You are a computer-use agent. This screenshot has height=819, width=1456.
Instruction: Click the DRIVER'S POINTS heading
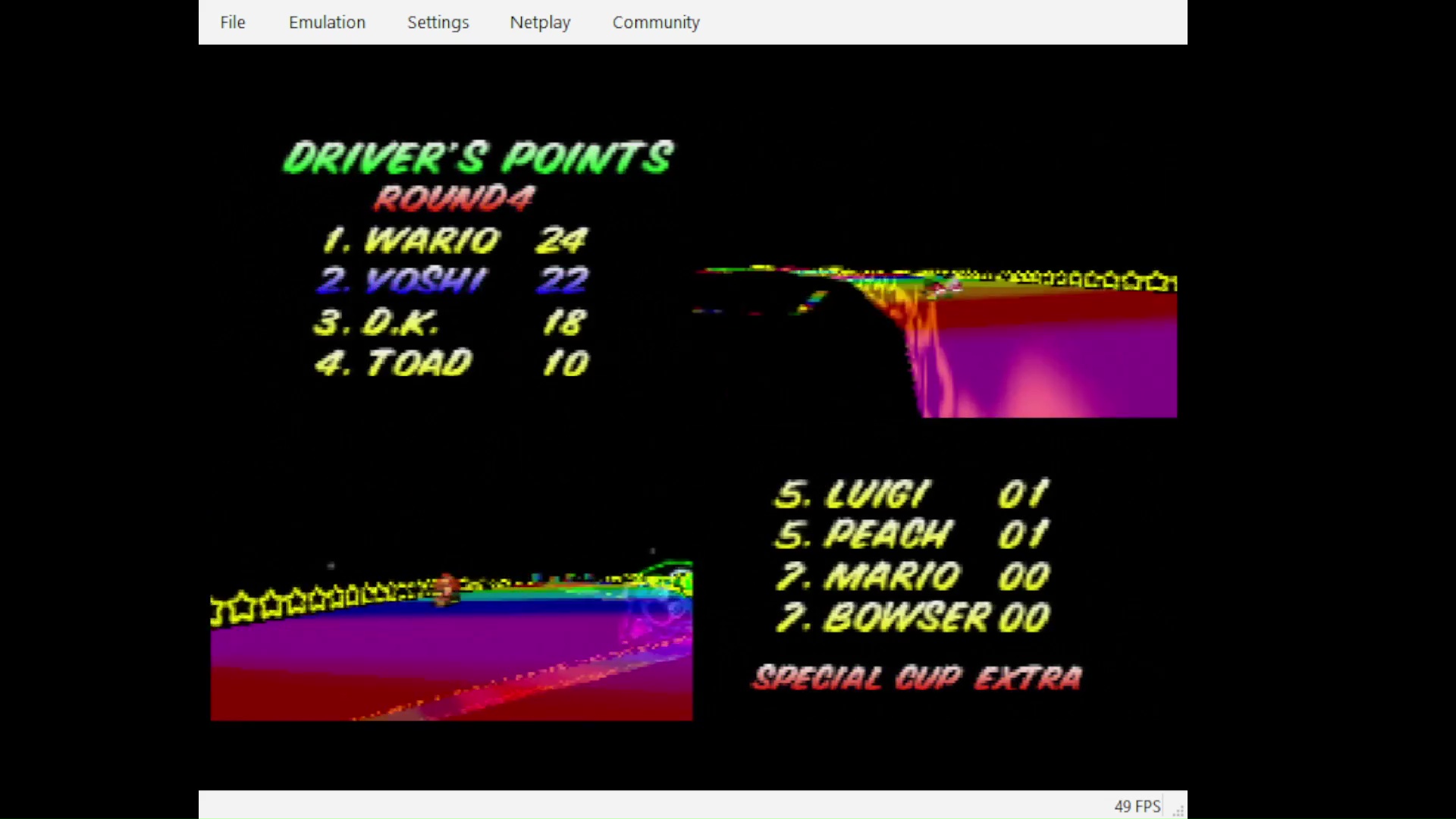point(478,158)
